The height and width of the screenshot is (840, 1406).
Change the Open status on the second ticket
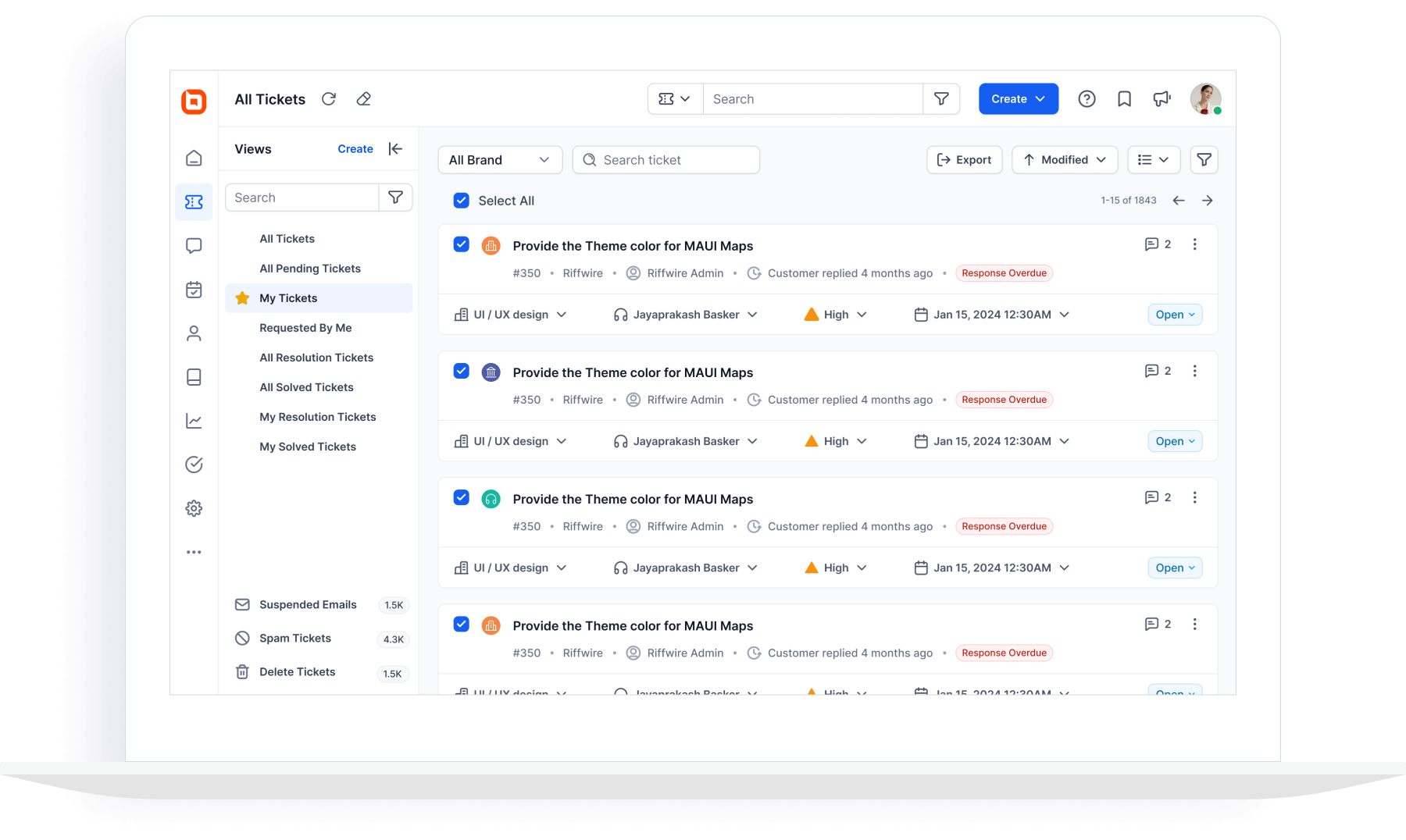pyautogui.click(x=1175, y=441)
